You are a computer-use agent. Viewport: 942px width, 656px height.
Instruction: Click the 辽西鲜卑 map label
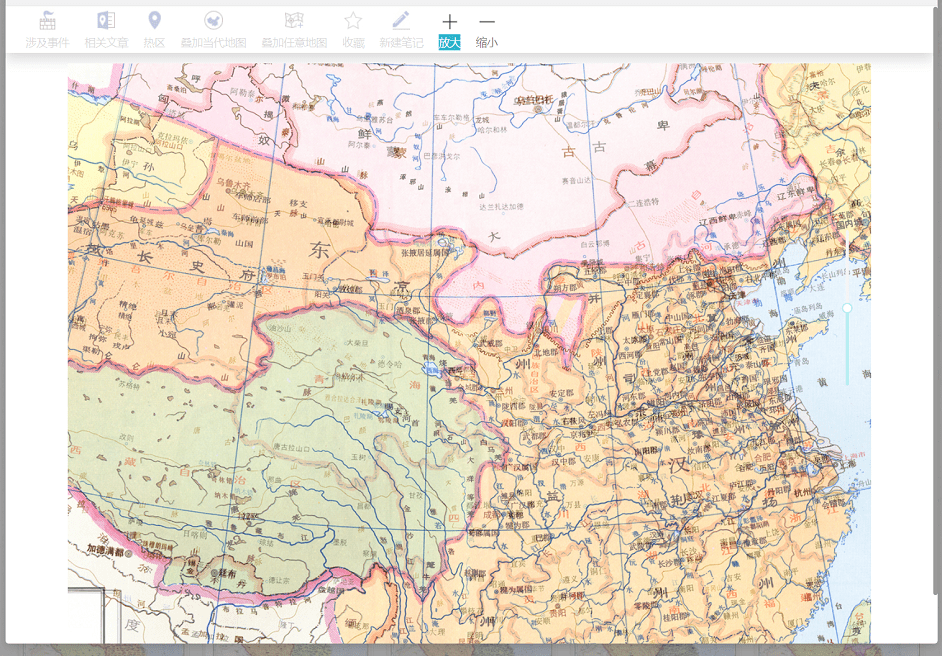point(719,220)
